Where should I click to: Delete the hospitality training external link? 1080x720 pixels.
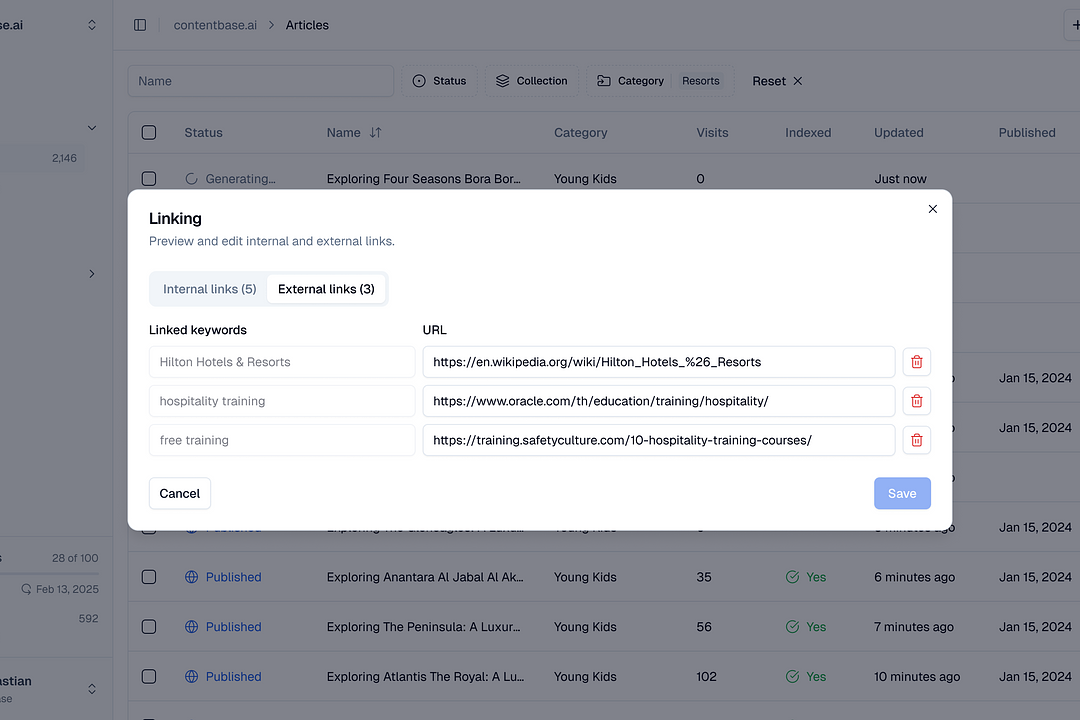click(x=916, y=400)
